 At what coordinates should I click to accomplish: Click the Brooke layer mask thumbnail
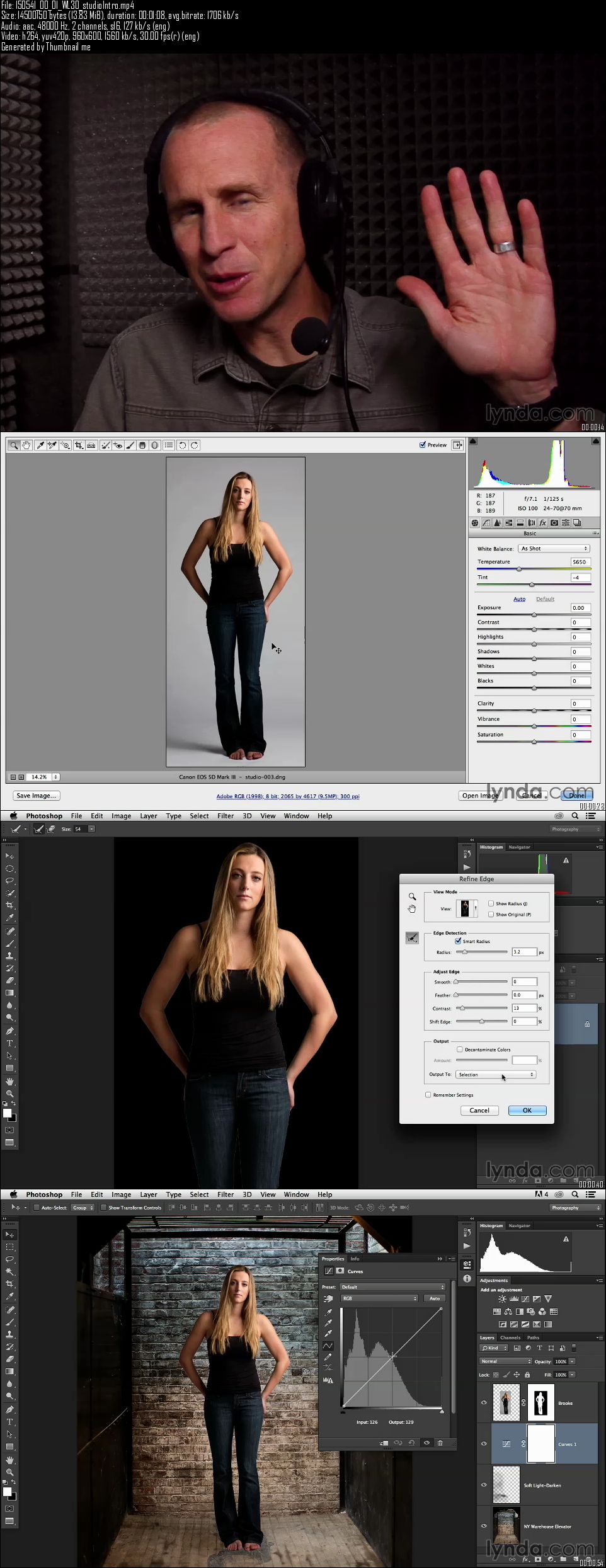click(x=540, y=1402)
